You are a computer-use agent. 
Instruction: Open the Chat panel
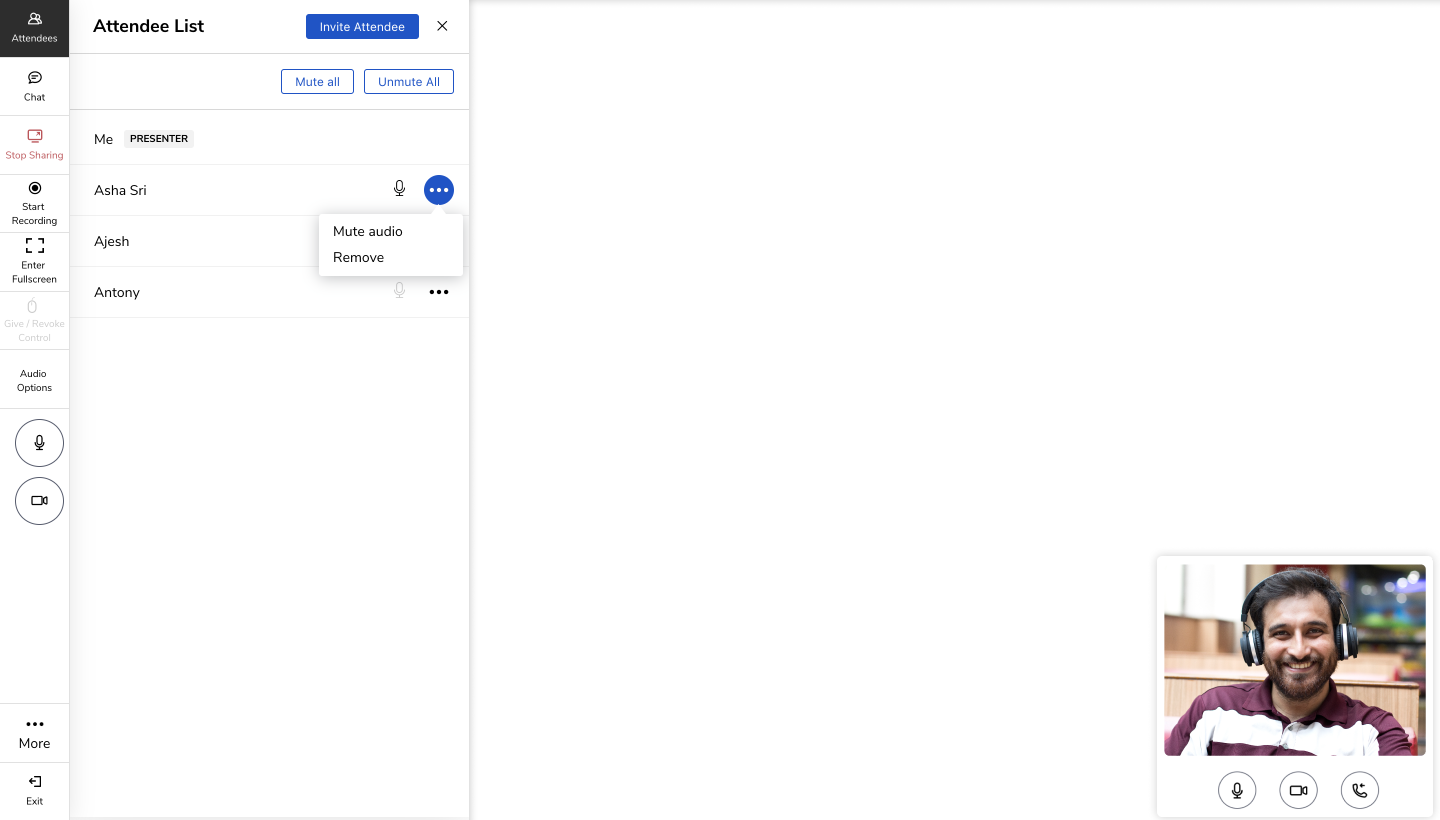[x=34, y=87]
